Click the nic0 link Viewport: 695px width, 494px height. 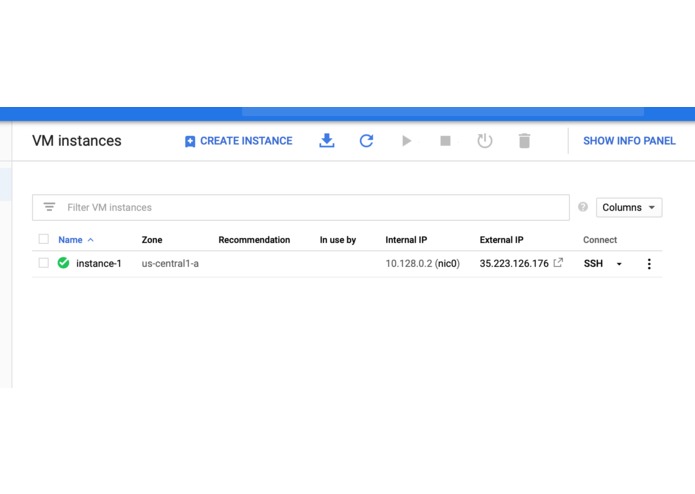pos(449,264)
